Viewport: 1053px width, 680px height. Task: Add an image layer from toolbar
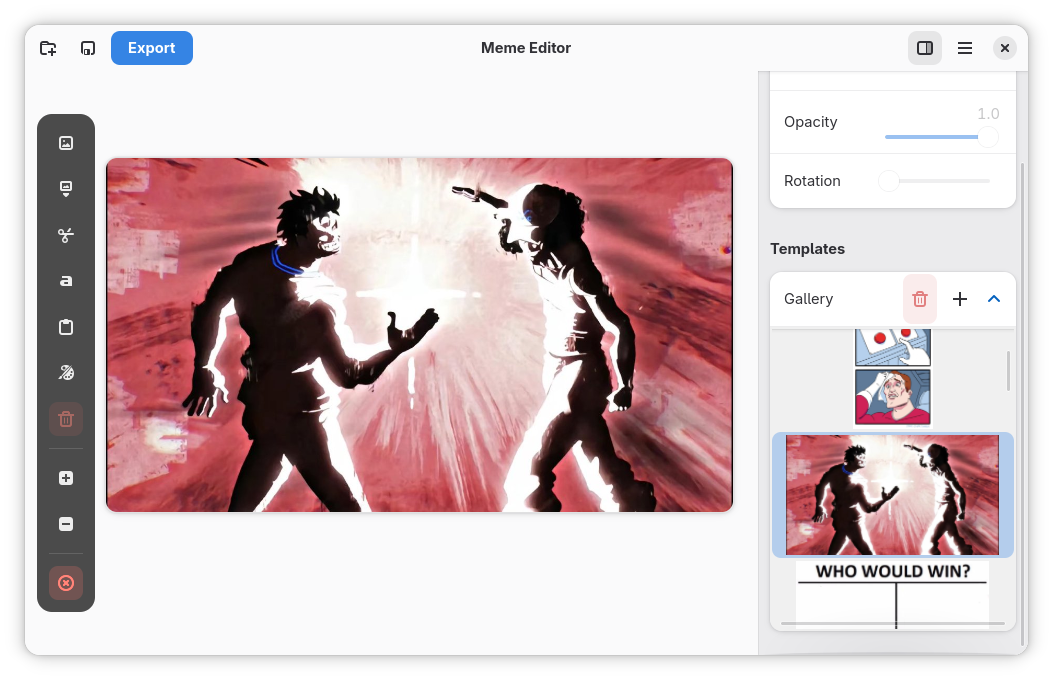[66, 143]
